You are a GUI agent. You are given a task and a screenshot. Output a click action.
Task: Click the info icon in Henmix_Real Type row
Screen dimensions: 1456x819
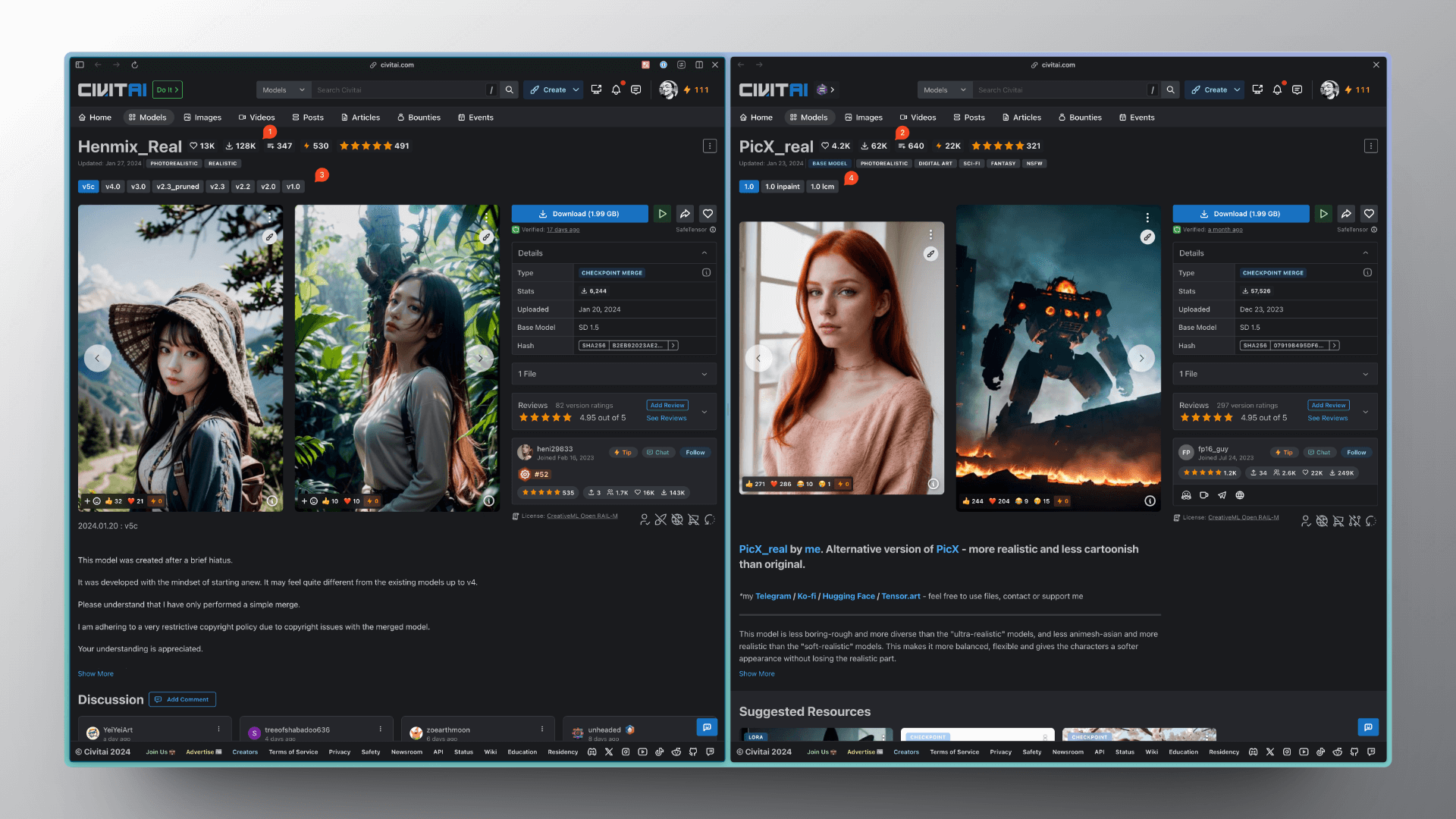[706, 272]
